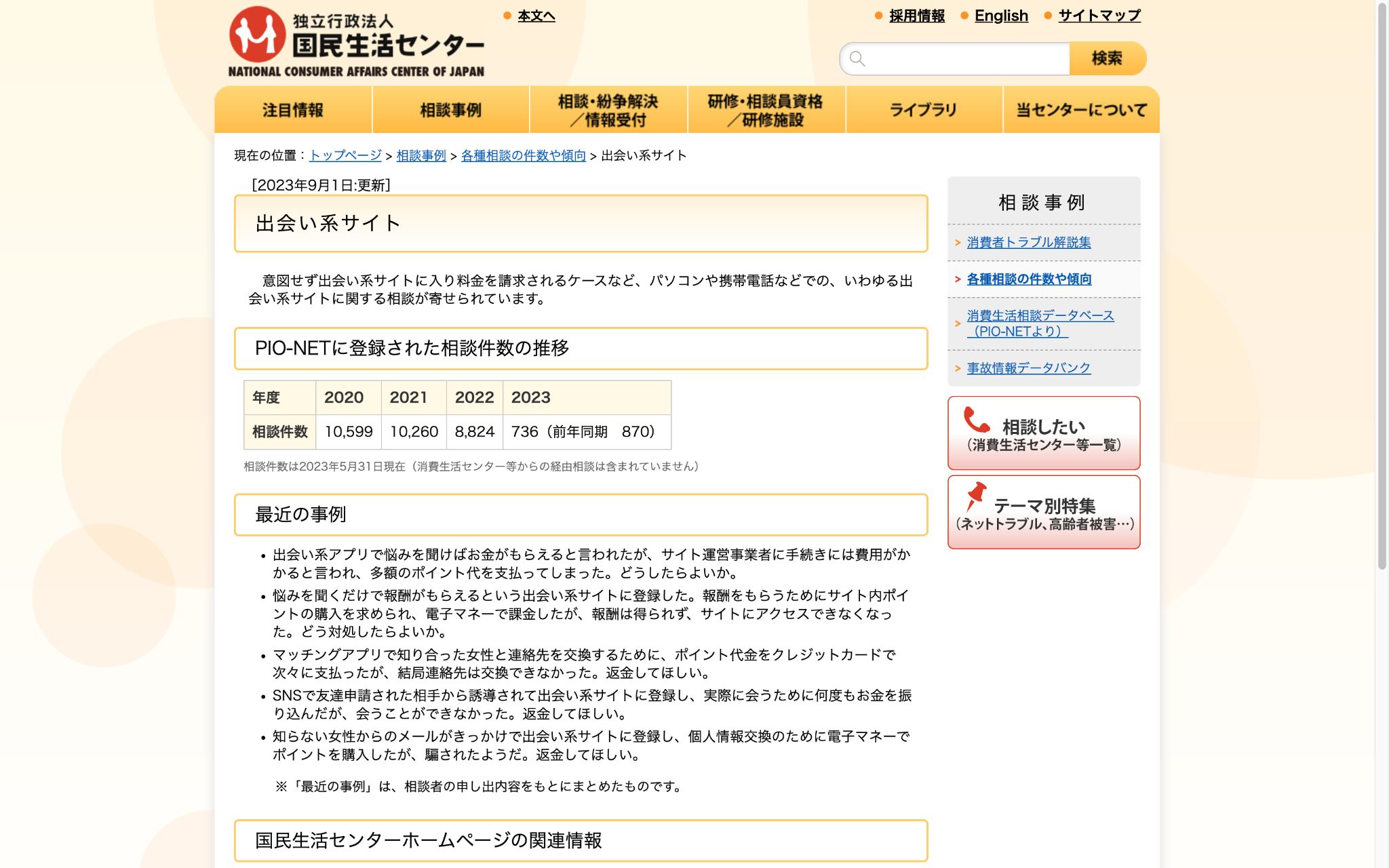Switch to the 注目情報 menu item
Screen dimensions: 1389x868
(292, 109)
